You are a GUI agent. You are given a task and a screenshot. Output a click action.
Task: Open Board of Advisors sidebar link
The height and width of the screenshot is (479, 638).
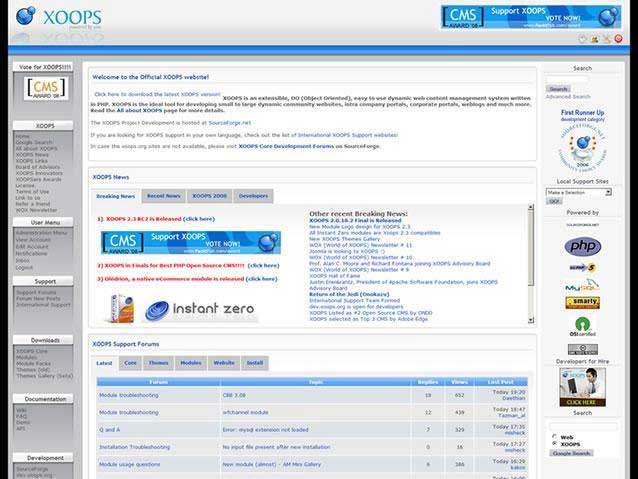click(x=38, y=167)
